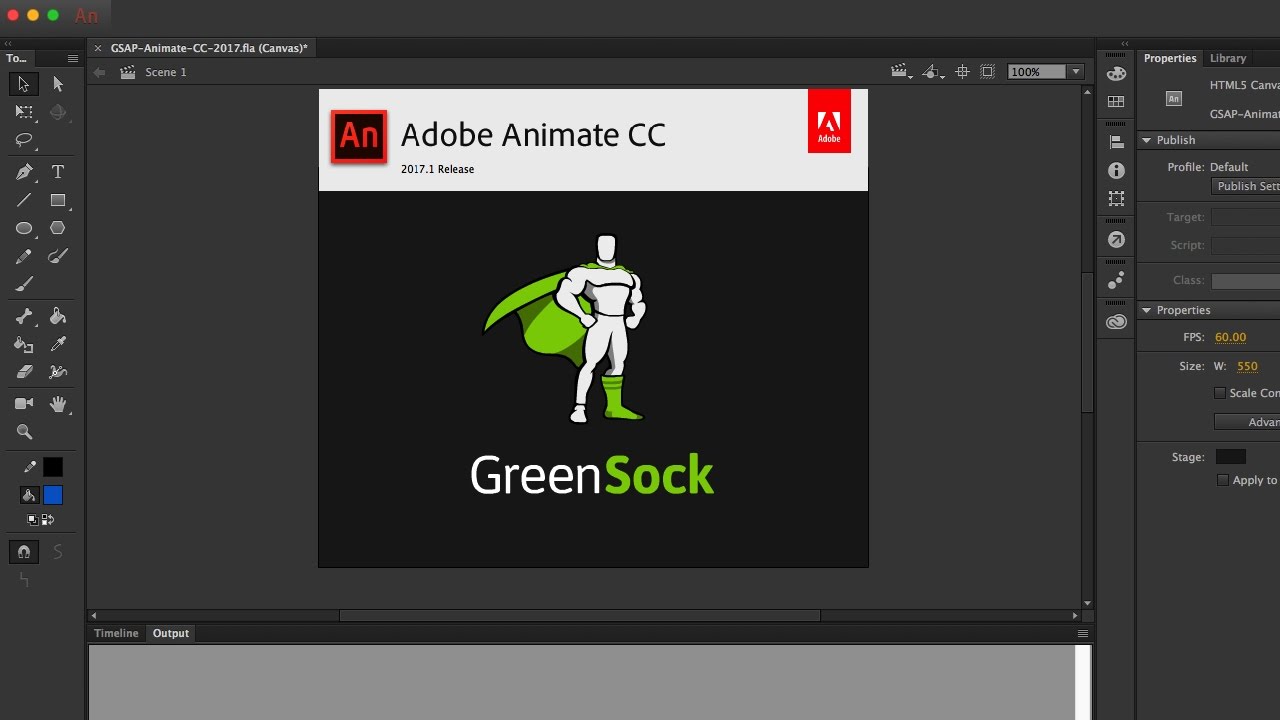Collapse the Publish section triangle

pyautogui.click(x=1147, y=140)
